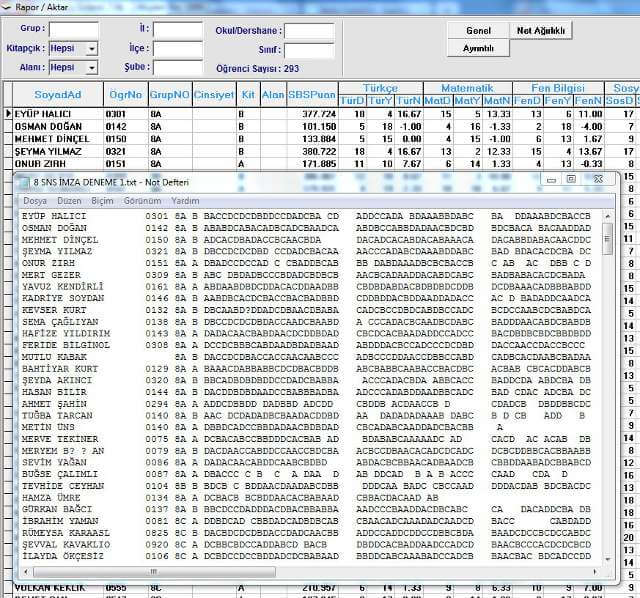Screen dimensions: 640x598
Task: Sort by ÖgrNo column header
Action: coord(125,95)
